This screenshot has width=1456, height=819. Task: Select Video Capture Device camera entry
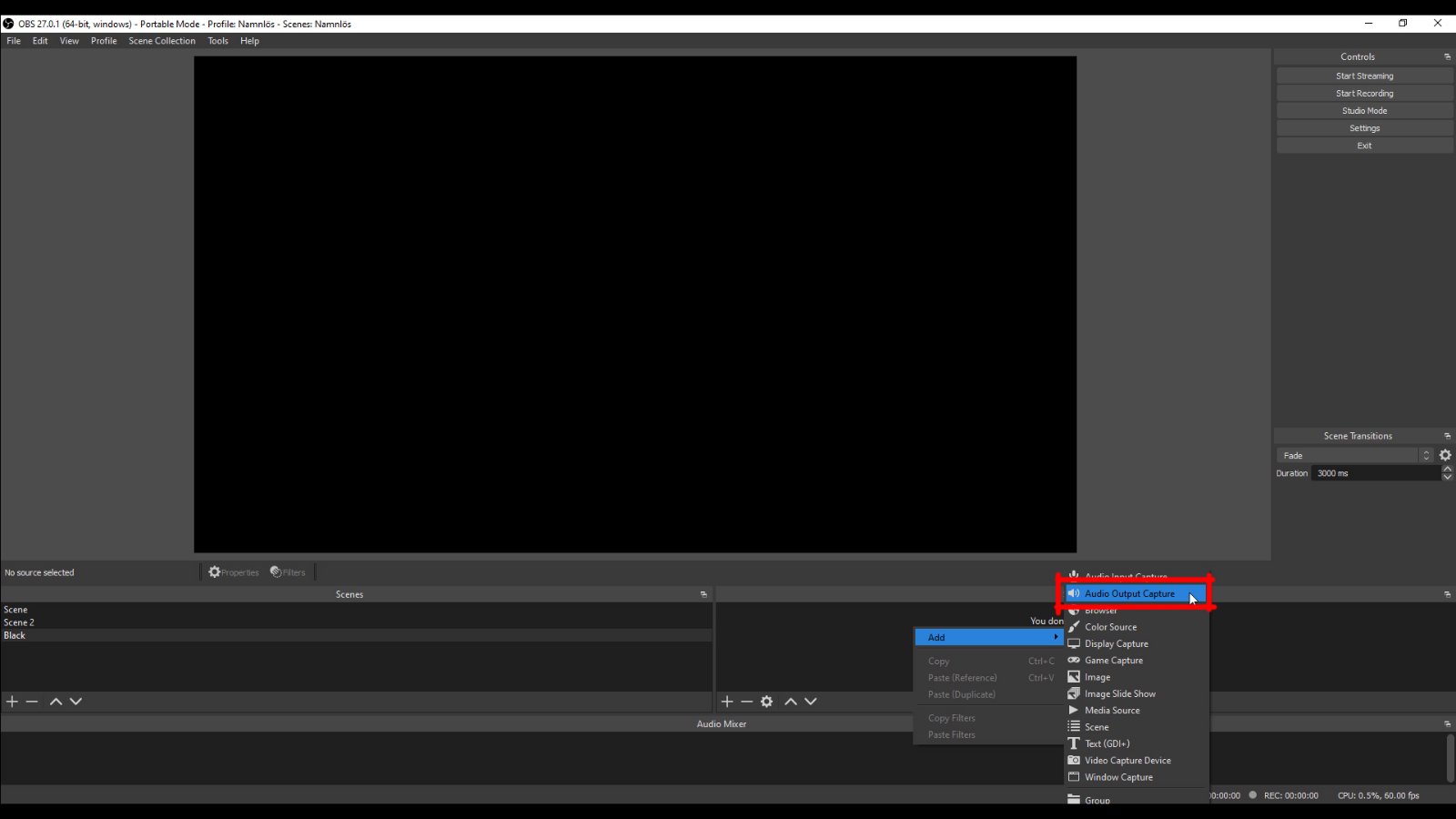[1127, 761]
